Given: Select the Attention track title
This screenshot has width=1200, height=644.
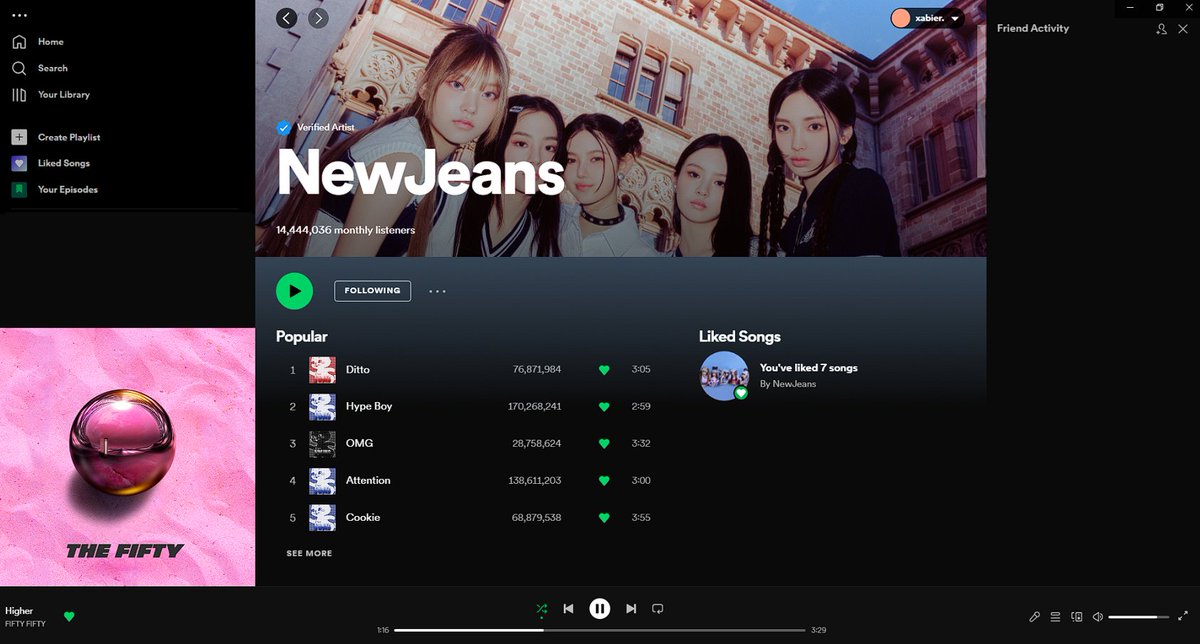Looking at the screenshot, I should 368,481.
